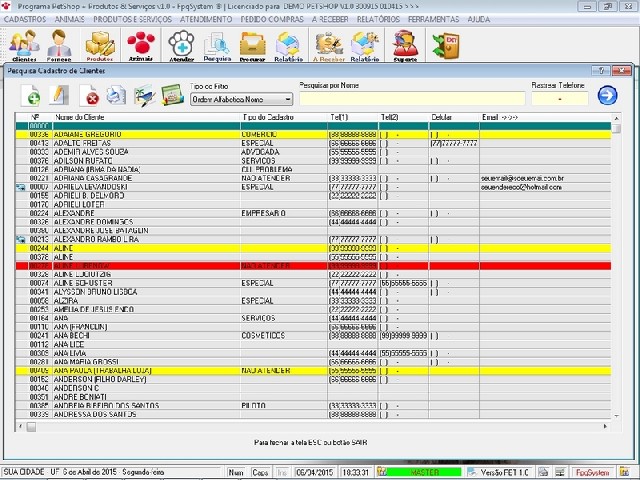Viewport: 640px width, 480px height.
Task: Select the ADAIANE GREGORIO row
Action: point(313,135)
